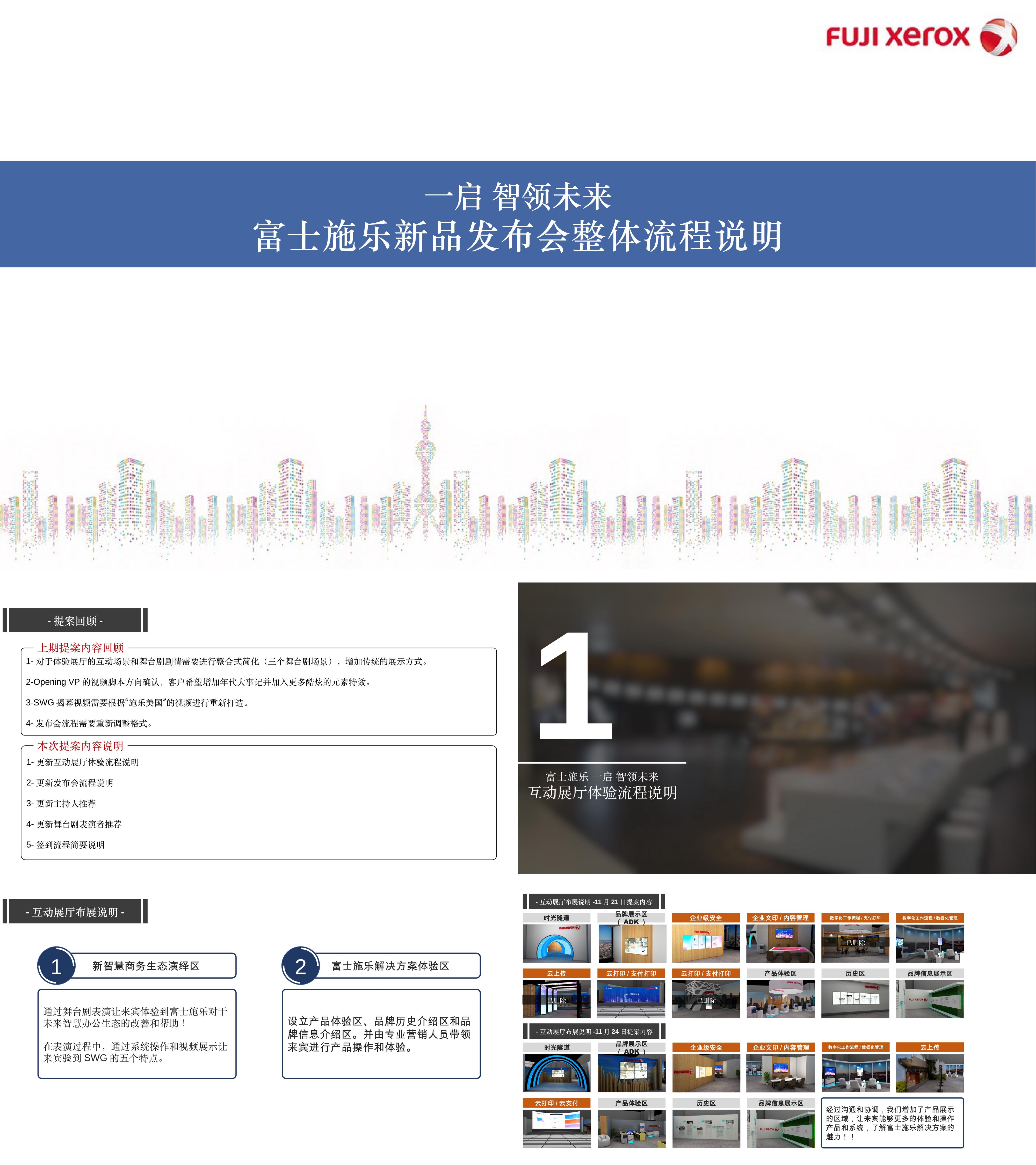Click the line '4- 发布会流程需要重新调整格式'
This screenshot has width=1036, height=1165.
90,723
